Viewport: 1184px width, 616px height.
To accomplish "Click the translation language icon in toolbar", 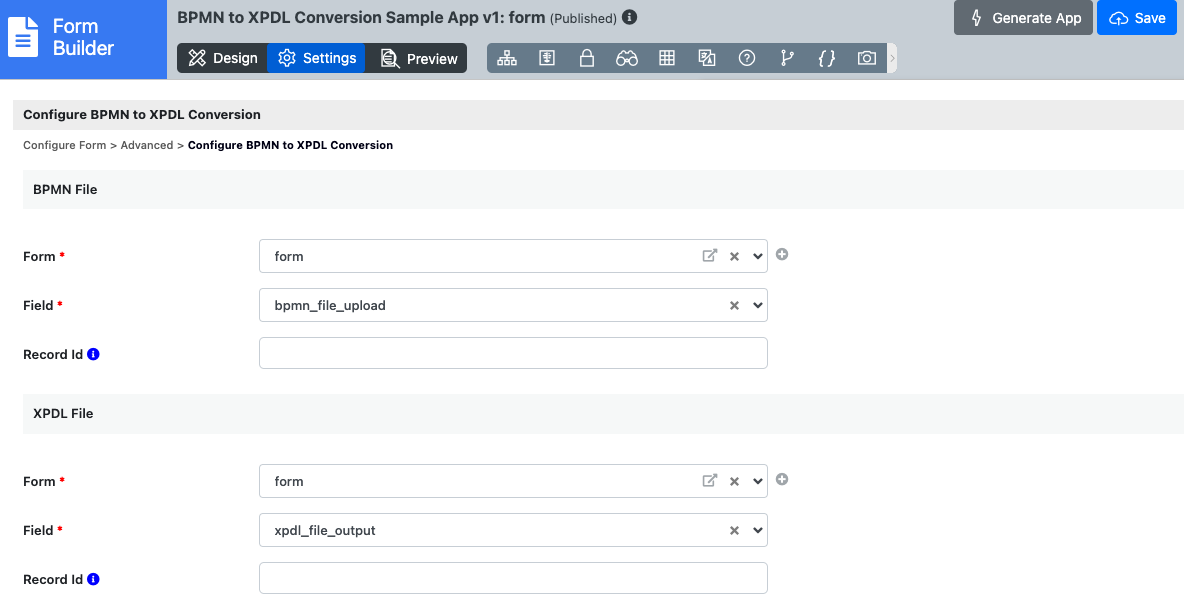I will (707, 59).
